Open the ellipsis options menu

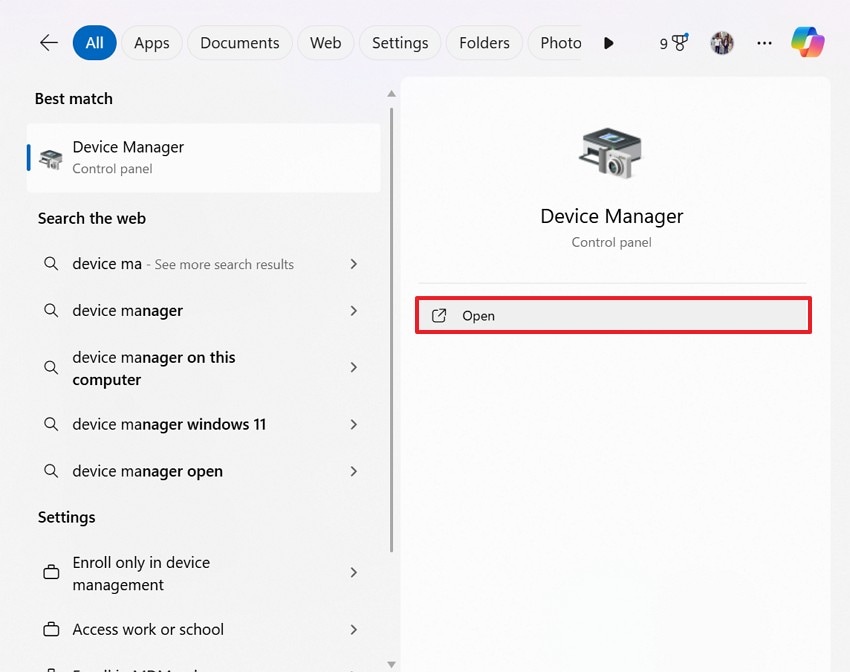coord(764,43)
